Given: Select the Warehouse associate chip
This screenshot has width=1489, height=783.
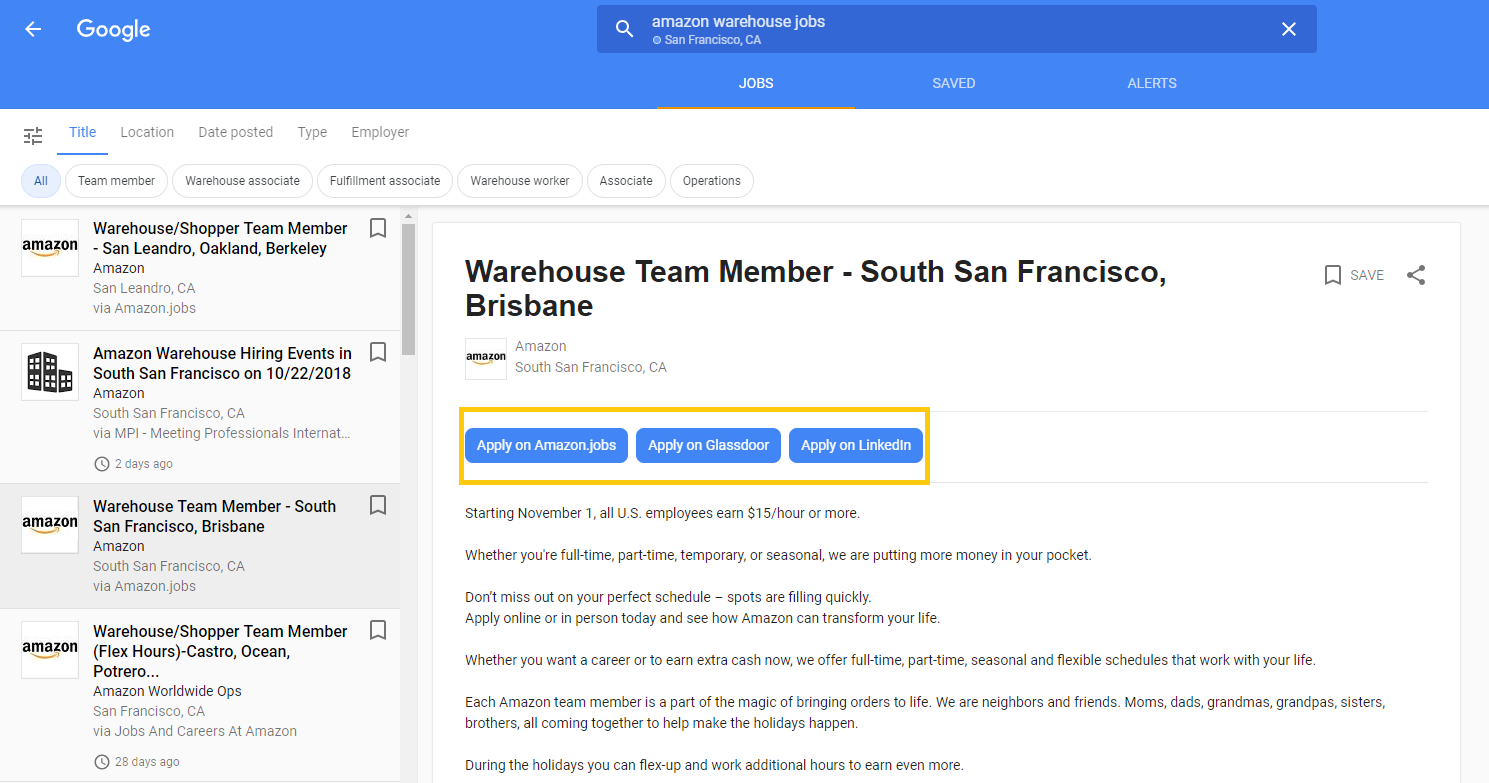Looking at the screenshot, I should (242, 181).
